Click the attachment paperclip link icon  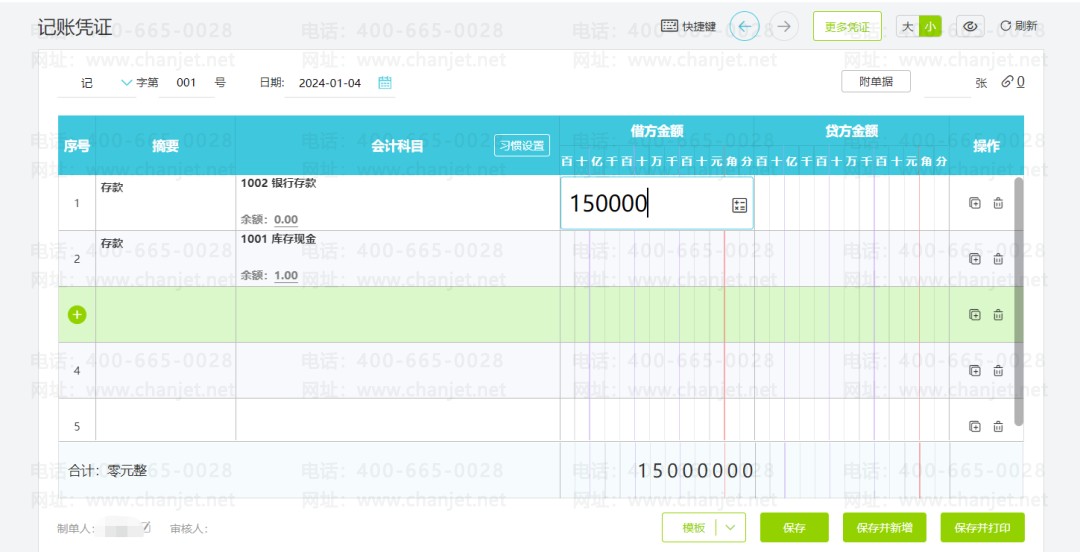click(1007, 82)
